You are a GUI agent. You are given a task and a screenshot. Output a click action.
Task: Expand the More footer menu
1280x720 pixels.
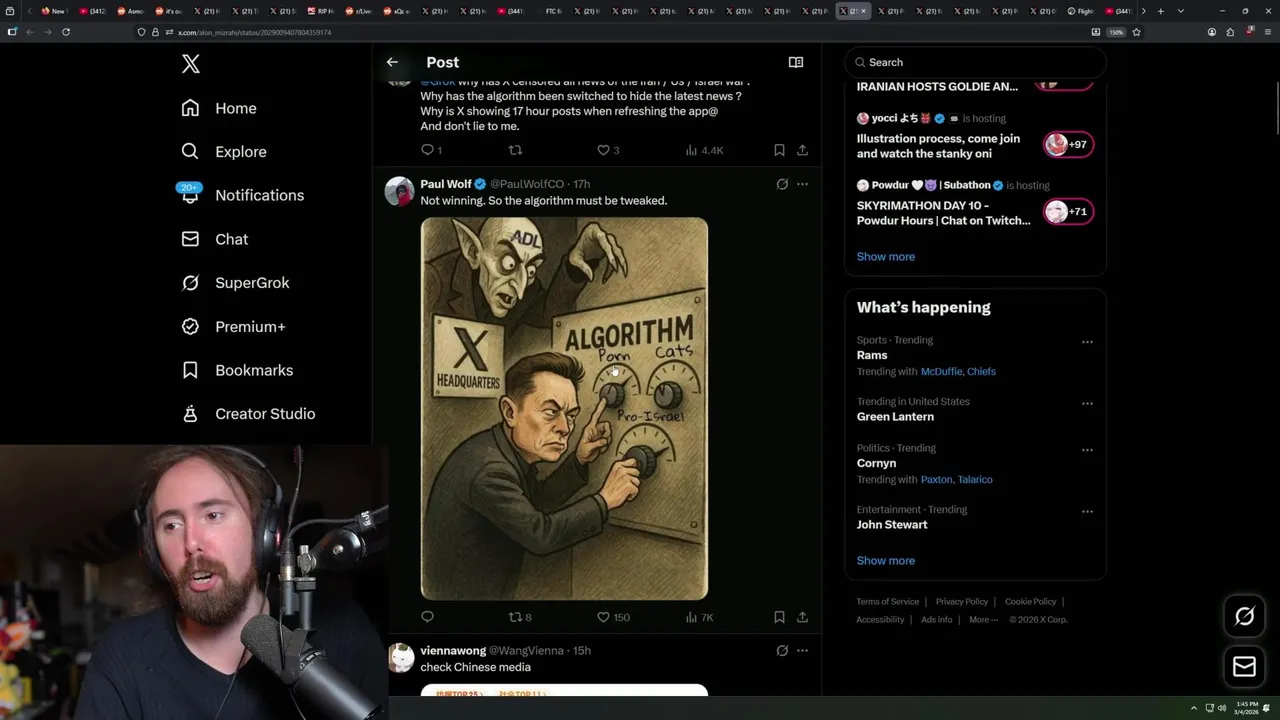[x=983, y=620]
